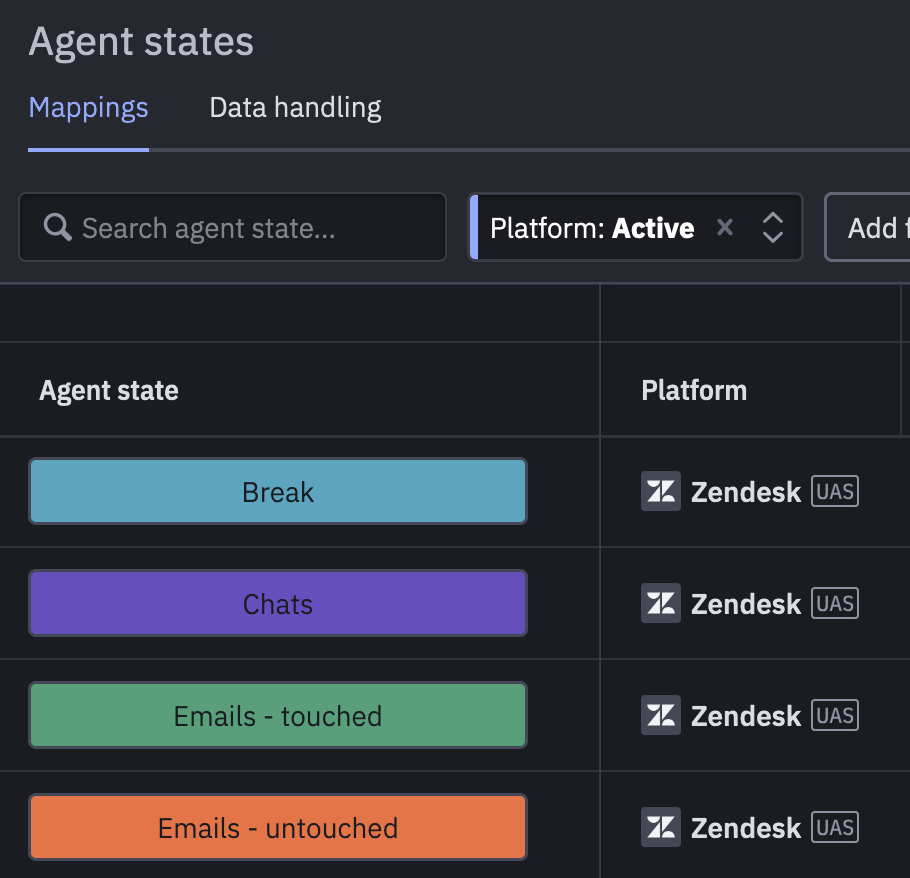This screenshot has width=910, height=878.
Task: Click the search magnifier icon
Action: [x=57, y=227]
